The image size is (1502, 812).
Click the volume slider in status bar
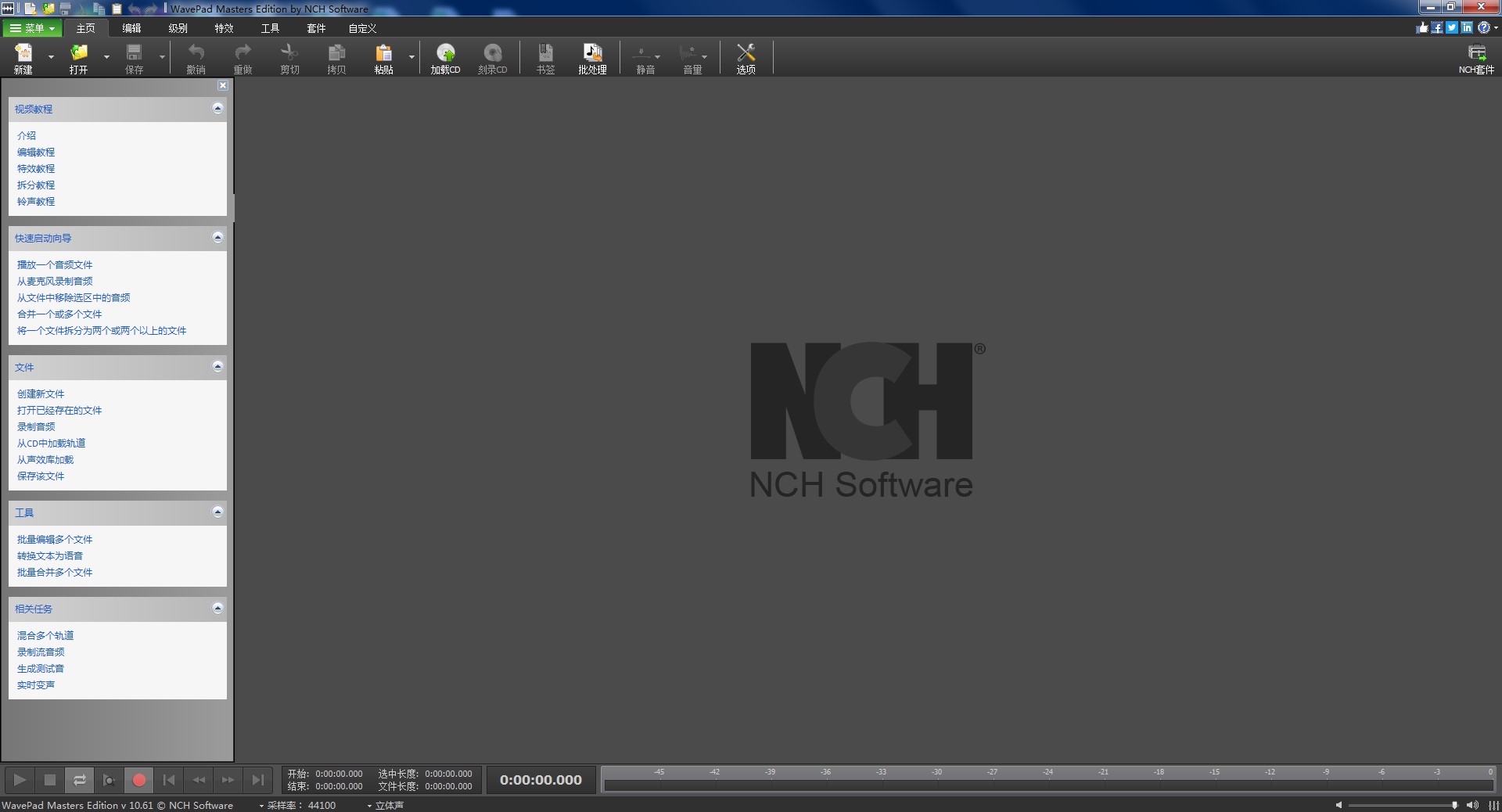pyautogui.click(x=1400, y=805)
